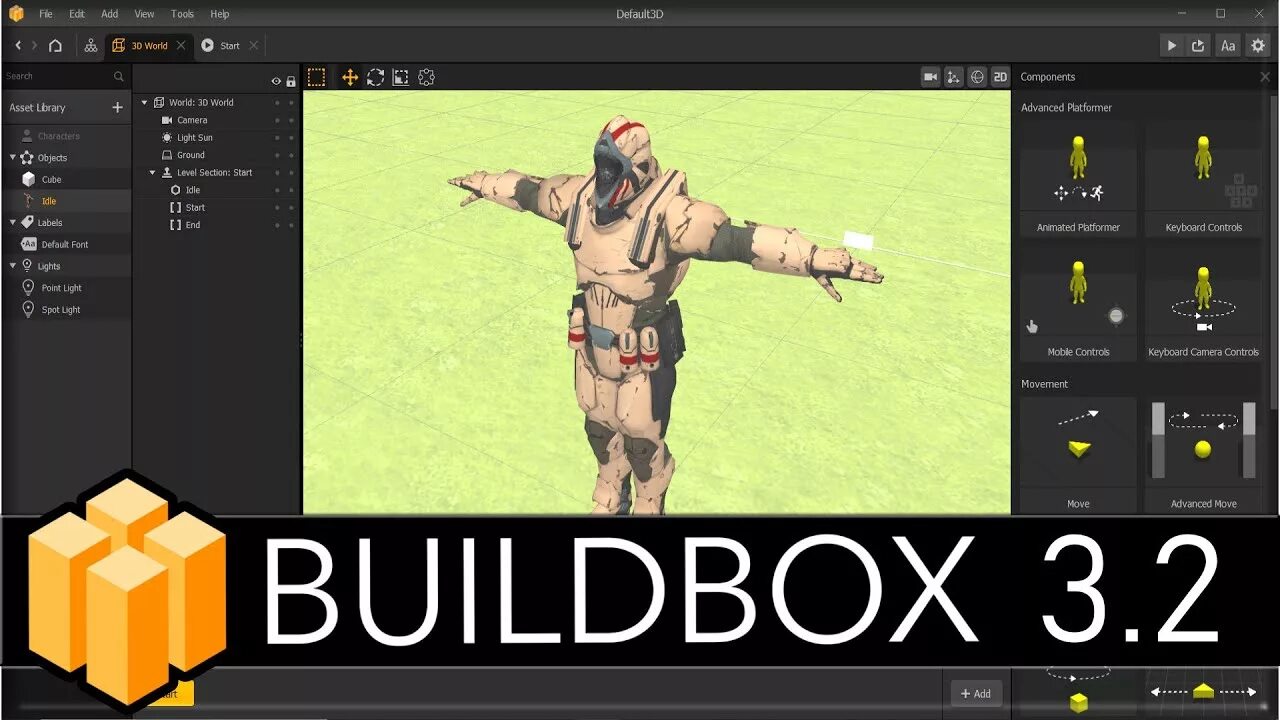The height and width of the screenshot is (720, 1280).
Task: Select the dotted-circle transform tool
Action: pyautogui.click(x=427, y=77)
